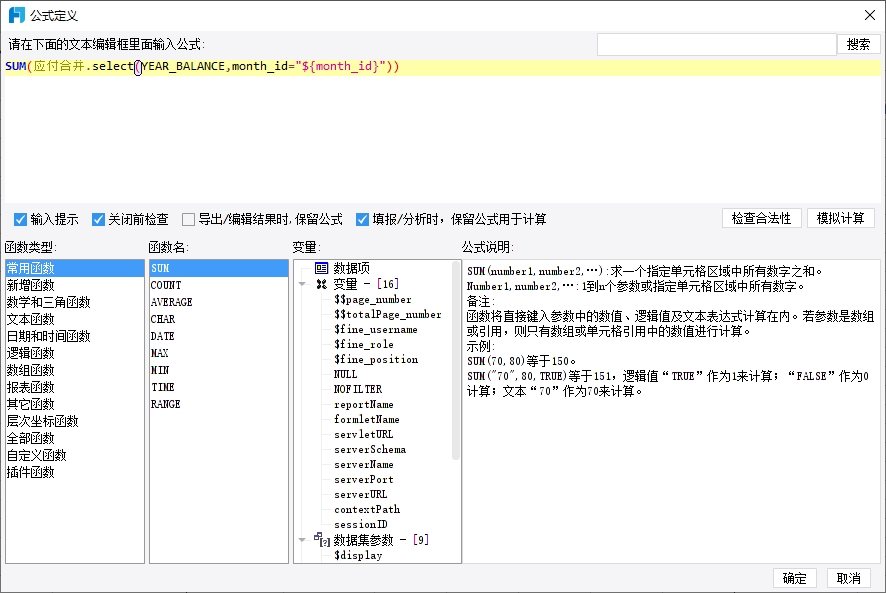886x593 pixels.
Task: Click 检查合法性 button
Action: (x=761, y=218)
